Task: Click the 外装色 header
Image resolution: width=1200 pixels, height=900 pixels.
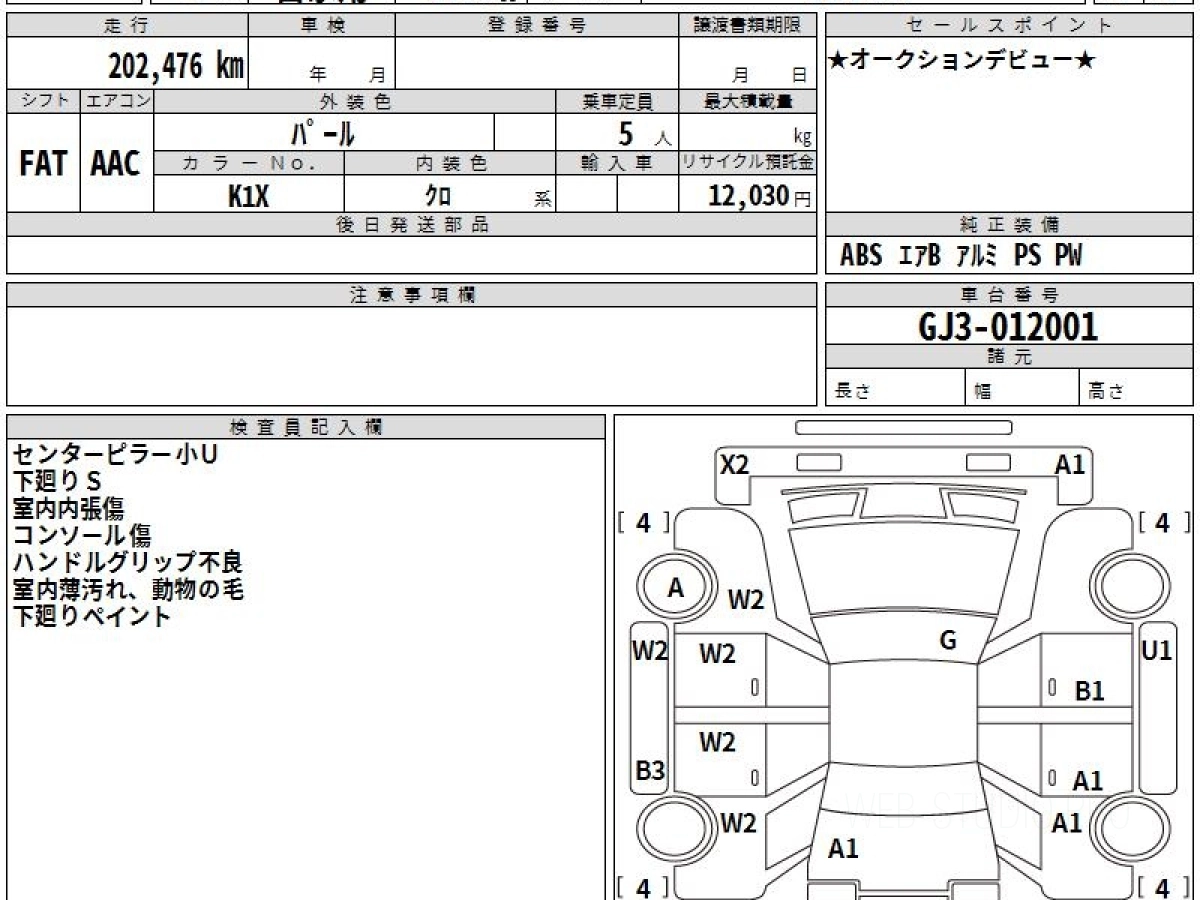Action: 355,101
